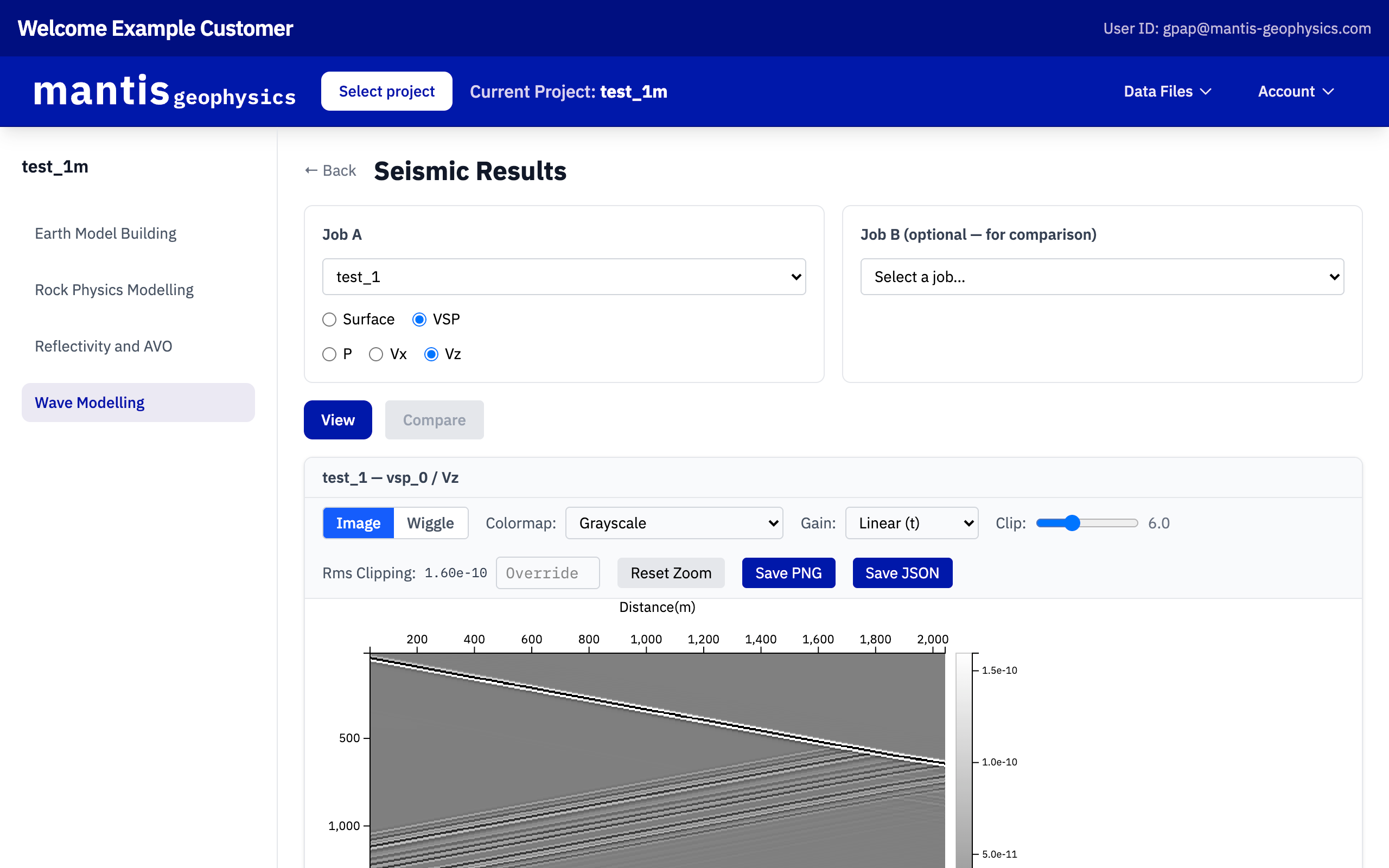Click the 'Welcome Example Customer' text
This screenshot has width=1389, height=868.
(156, 28)
